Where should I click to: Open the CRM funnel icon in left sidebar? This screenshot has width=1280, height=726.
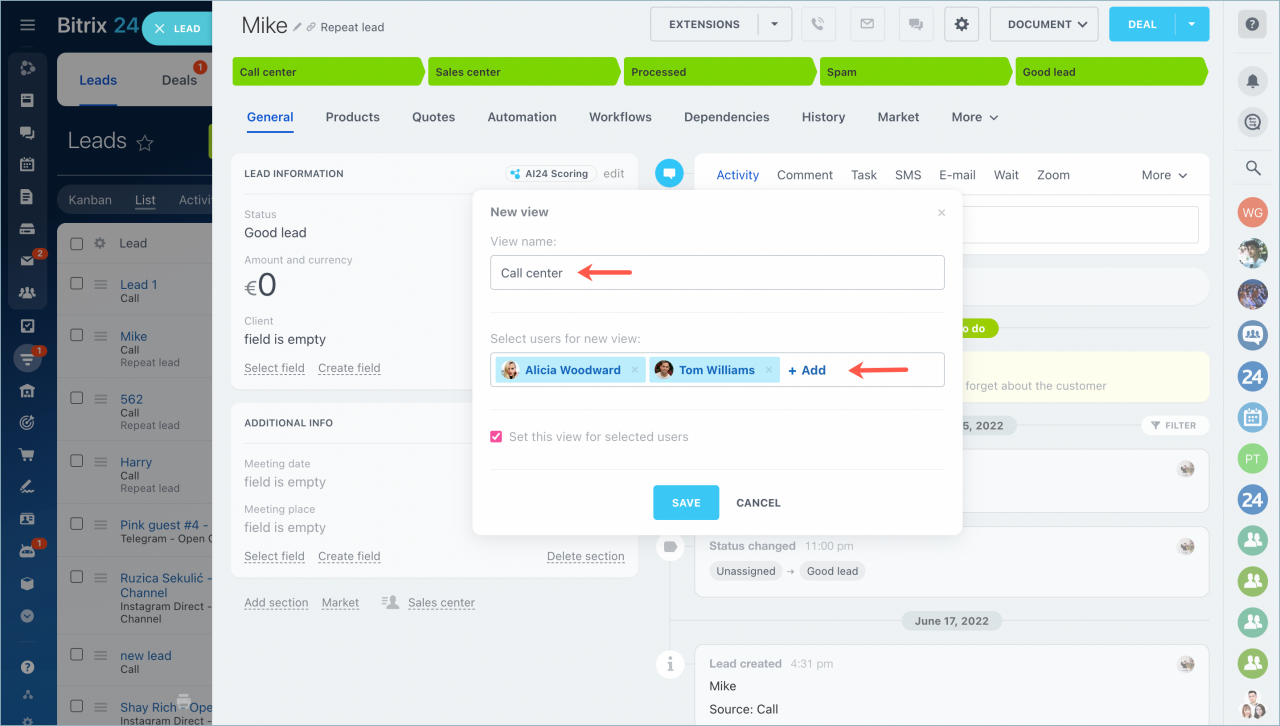coord(27,357)
